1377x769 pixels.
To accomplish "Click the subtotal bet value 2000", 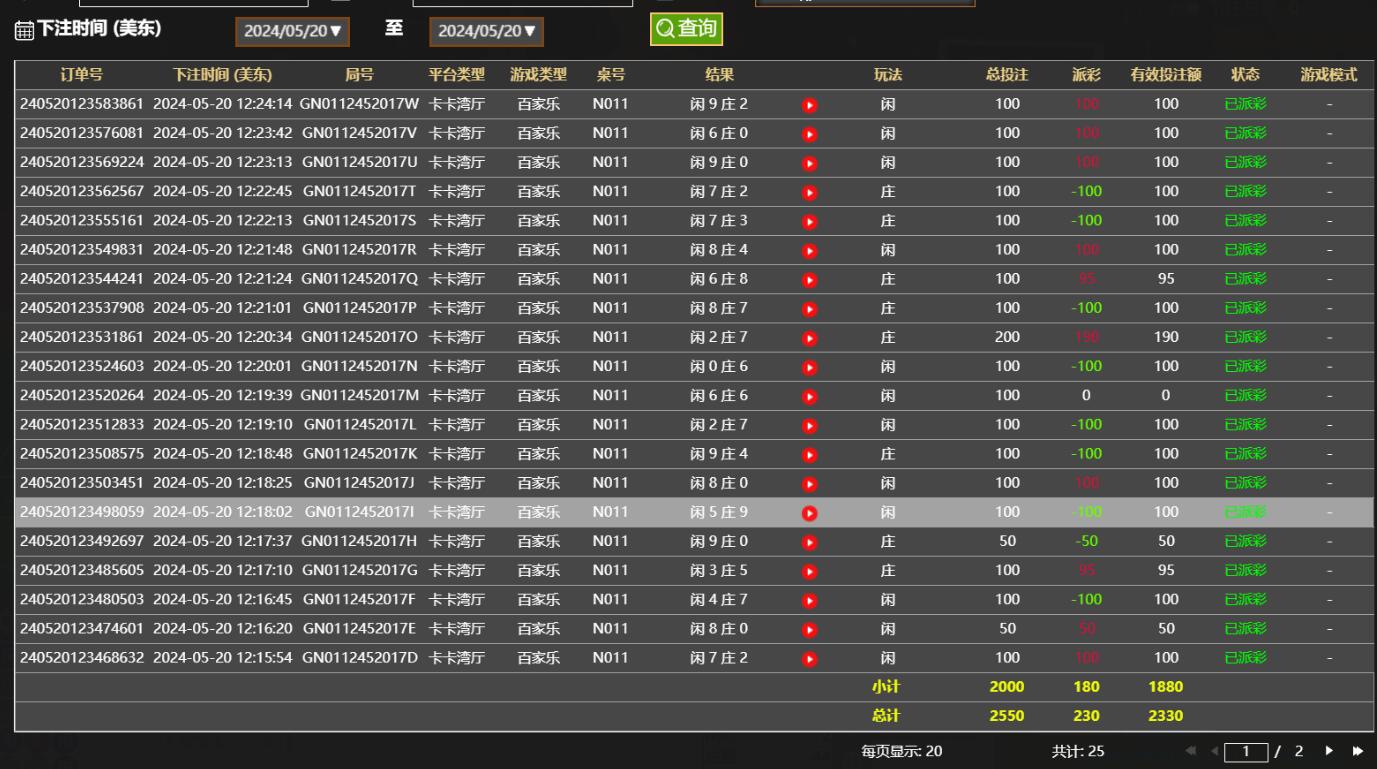I will coord(1007,687).
